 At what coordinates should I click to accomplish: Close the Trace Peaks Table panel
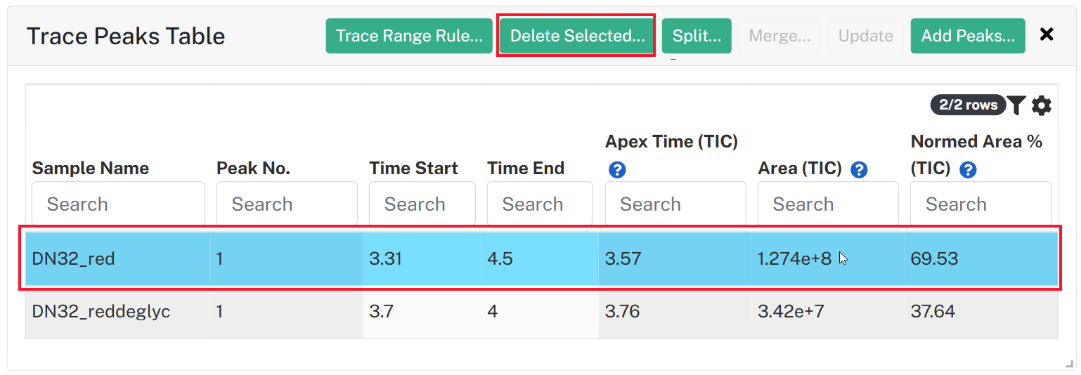(x=1047, y=34)
